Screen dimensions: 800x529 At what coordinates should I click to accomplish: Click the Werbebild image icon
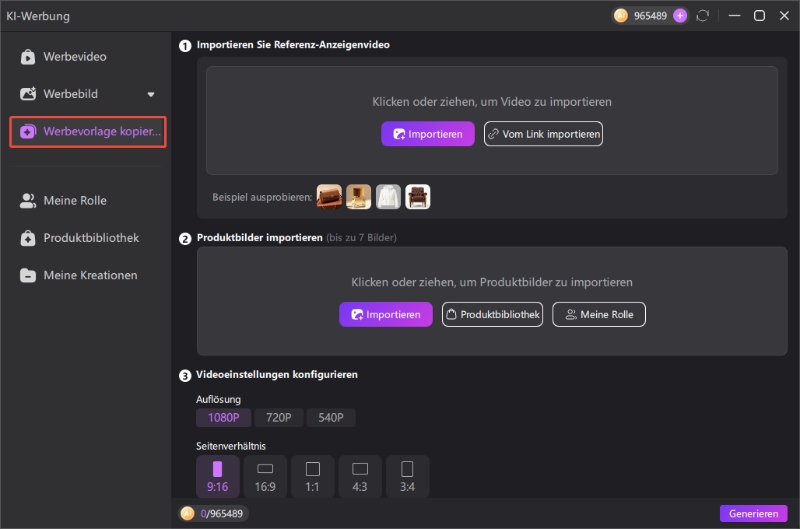point(28,94)
